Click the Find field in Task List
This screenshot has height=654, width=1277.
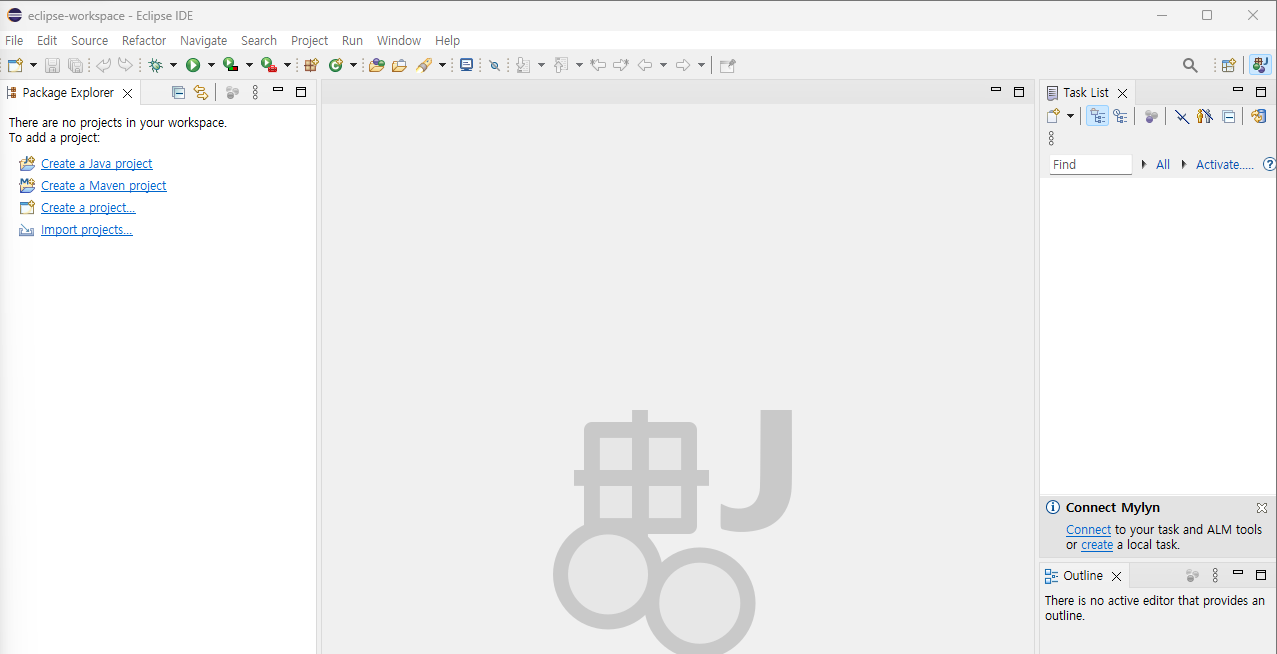point(1090,164)
